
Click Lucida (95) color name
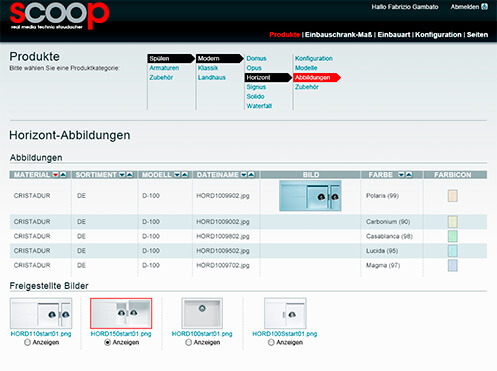tap(382, 251)
